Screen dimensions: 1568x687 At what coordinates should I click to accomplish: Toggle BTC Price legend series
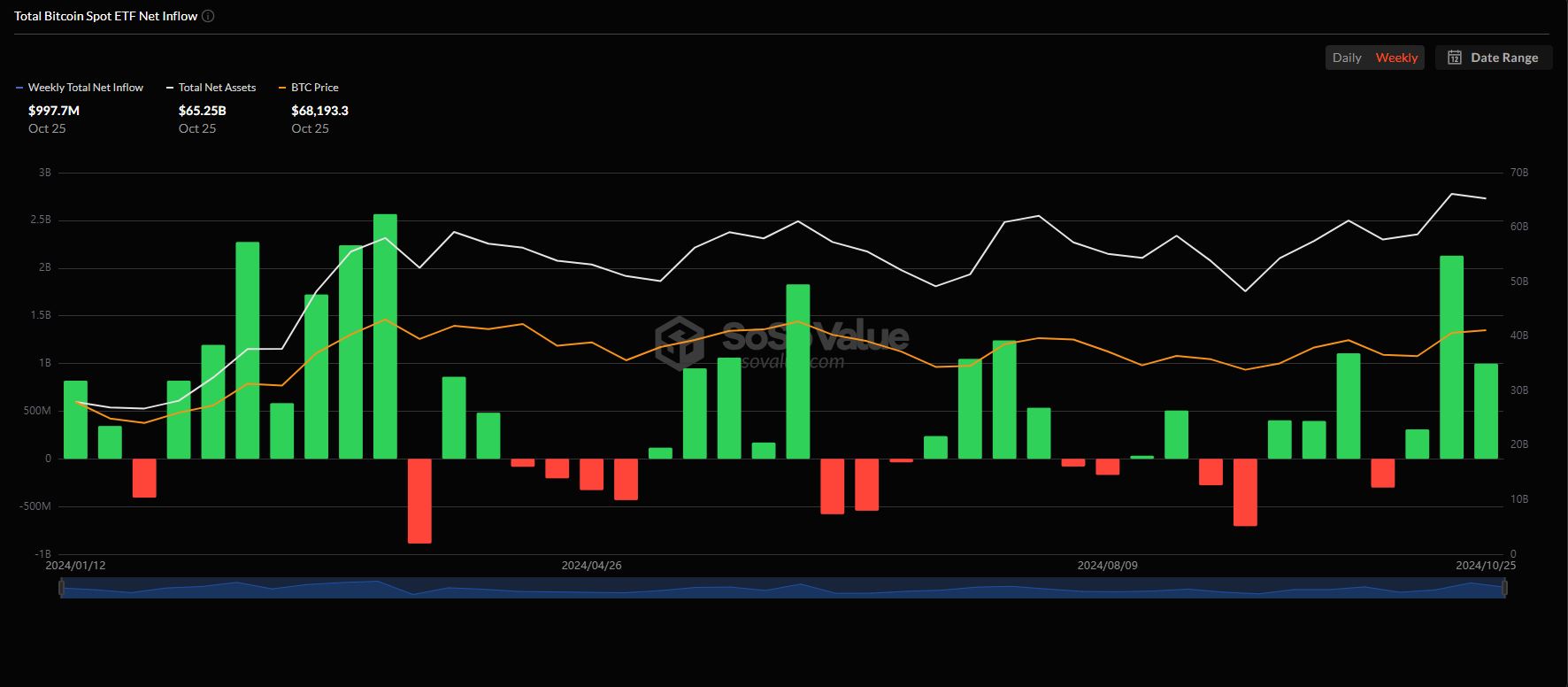tap(309, 88)
